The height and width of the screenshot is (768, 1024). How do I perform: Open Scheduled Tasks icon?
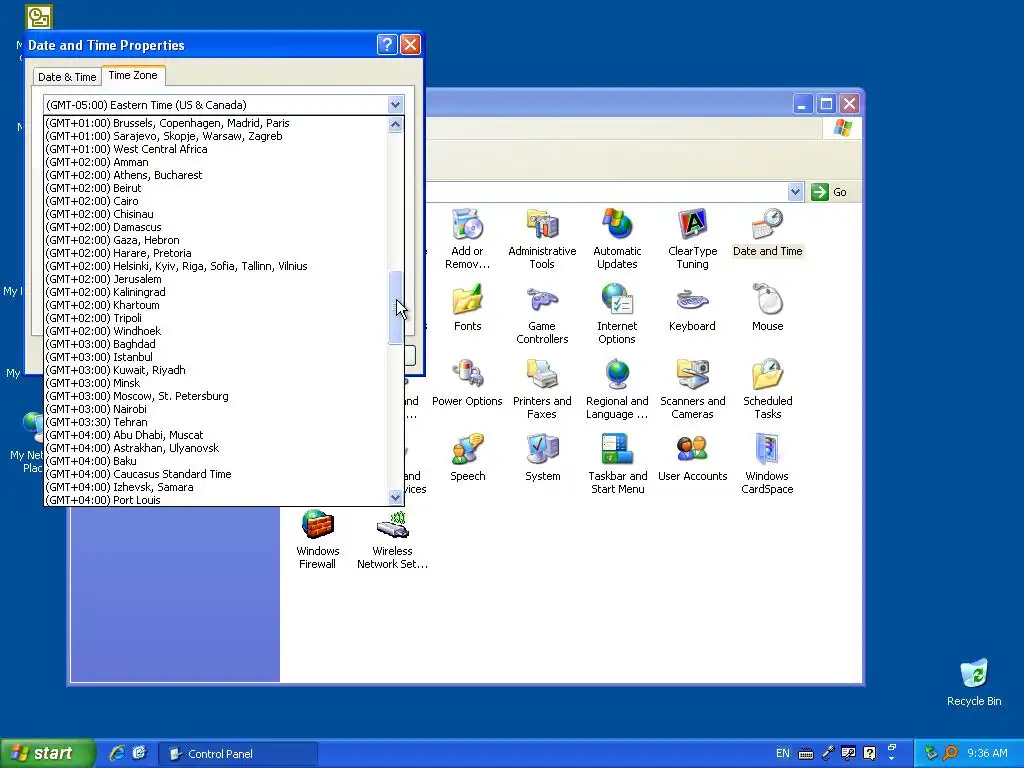pyautogui.click(x=767, y=389)
